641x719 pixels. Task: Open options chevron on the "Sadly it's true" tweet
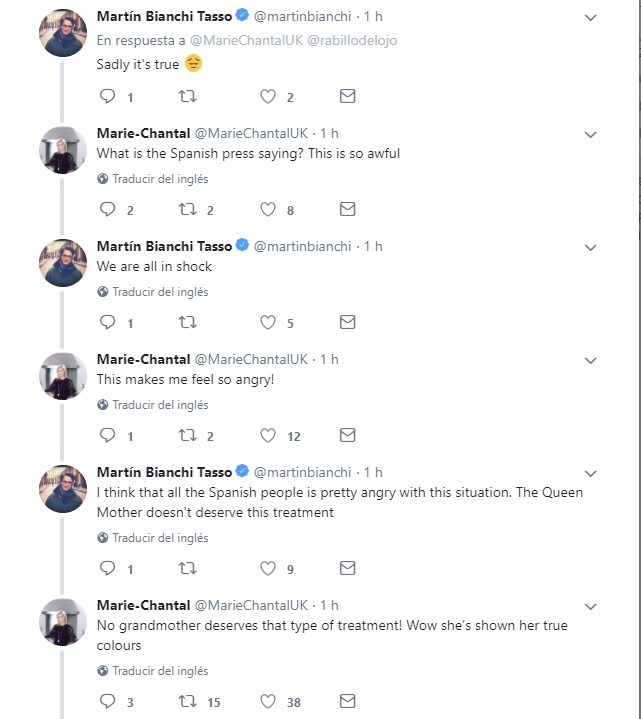click(x=590, y=18)
